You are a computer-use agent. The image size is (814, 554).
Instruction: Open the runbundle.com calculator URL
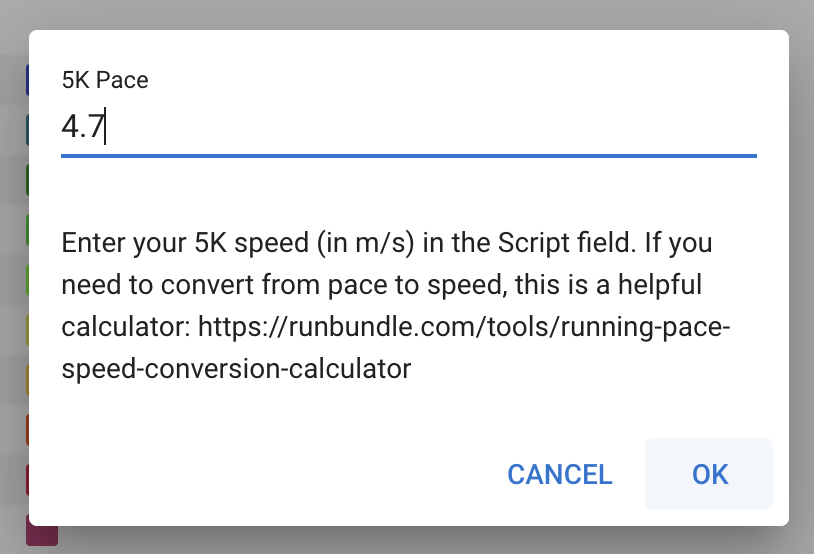(465, 326)
